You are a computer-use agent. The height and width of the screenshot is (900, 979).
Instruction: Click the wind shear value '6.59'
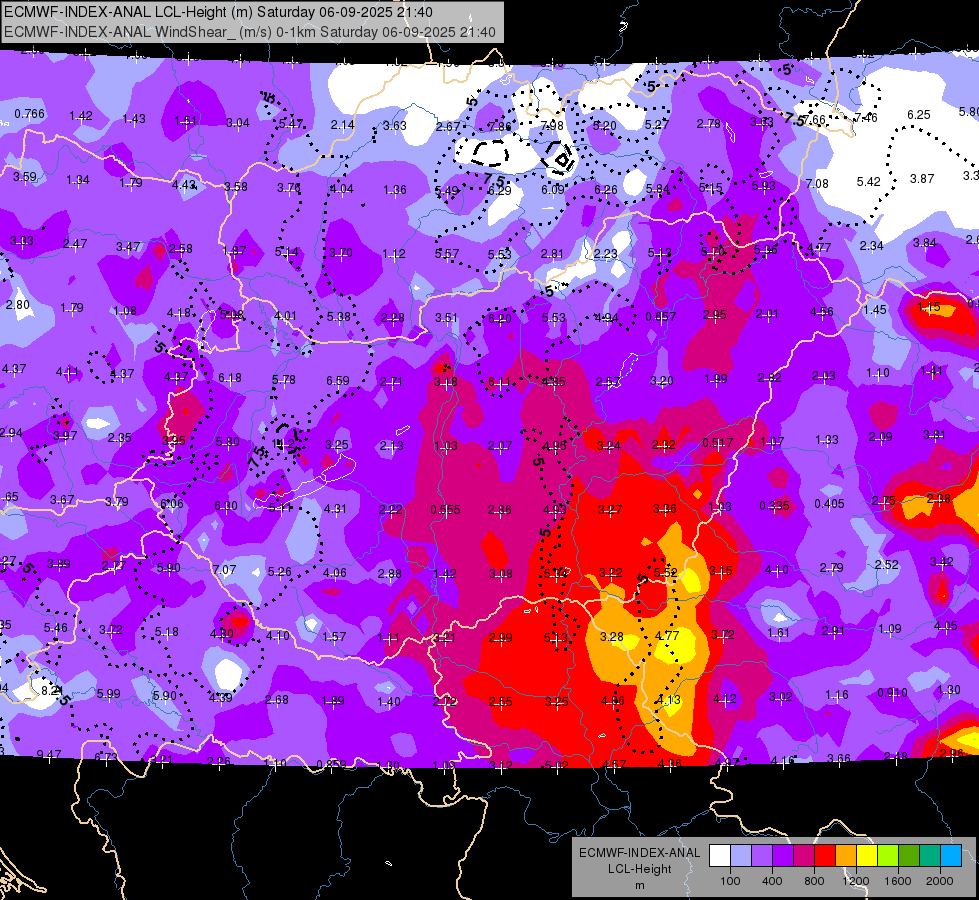pyautogui.click(x=338, y=380)
